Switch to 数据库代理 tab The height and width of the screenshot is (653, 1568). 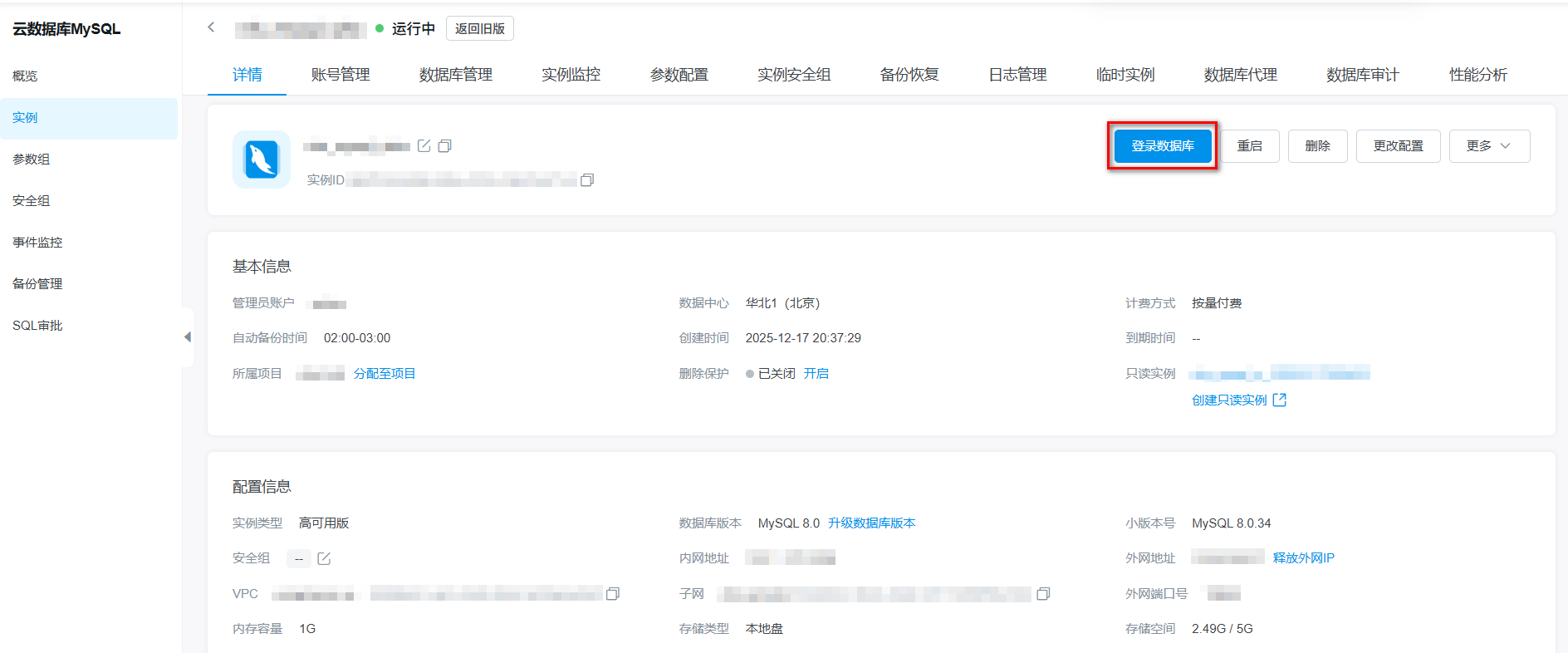pos(1241,75)
